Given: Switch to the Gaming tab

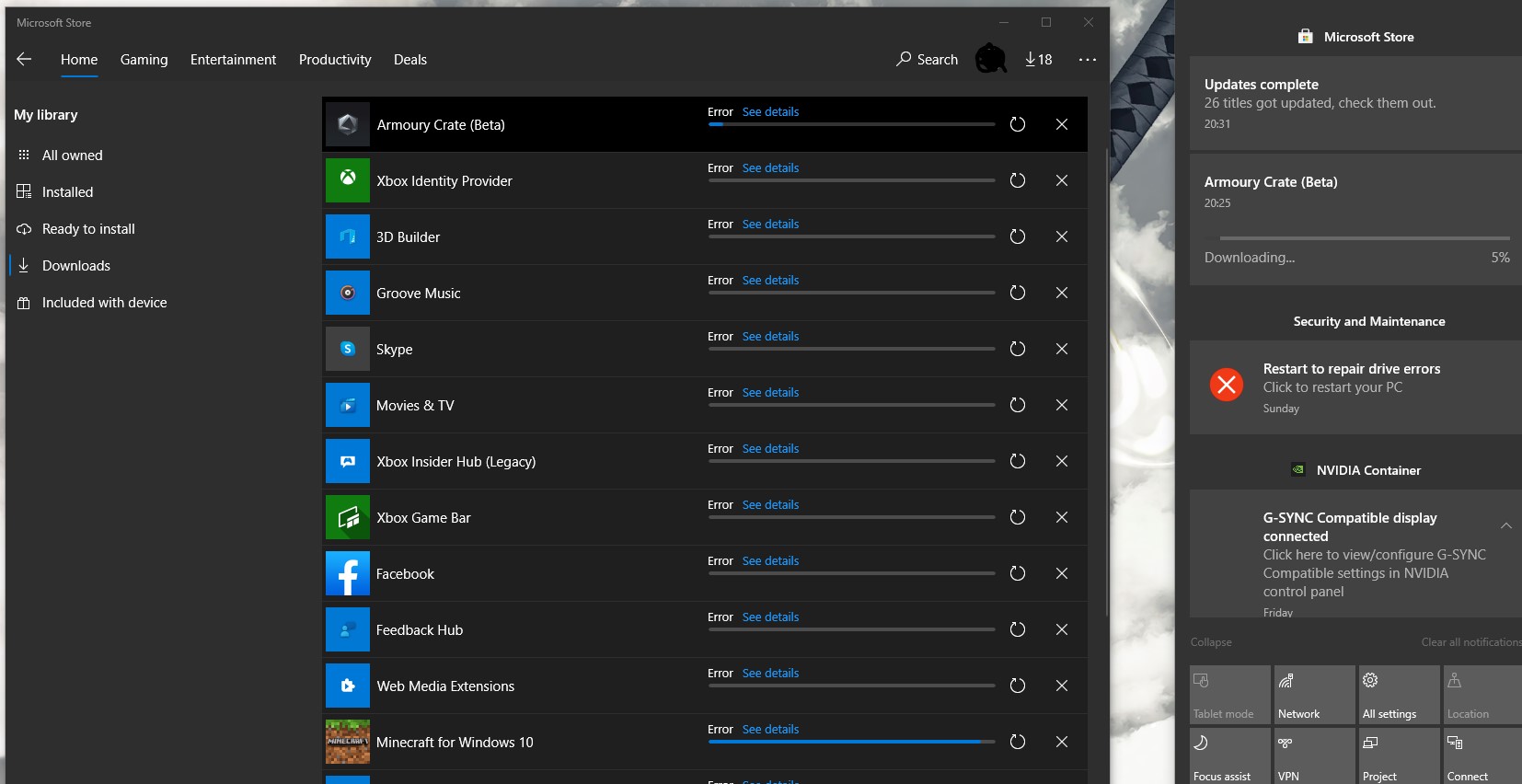Looking at the screenshot, I should click(144, 60).
